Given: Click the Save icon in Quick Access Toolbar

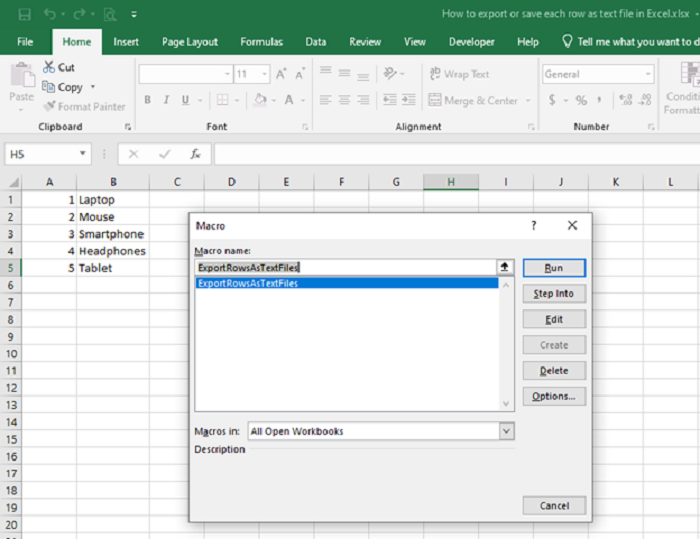Looking at the screenshot, I should [x=23, y=14].
